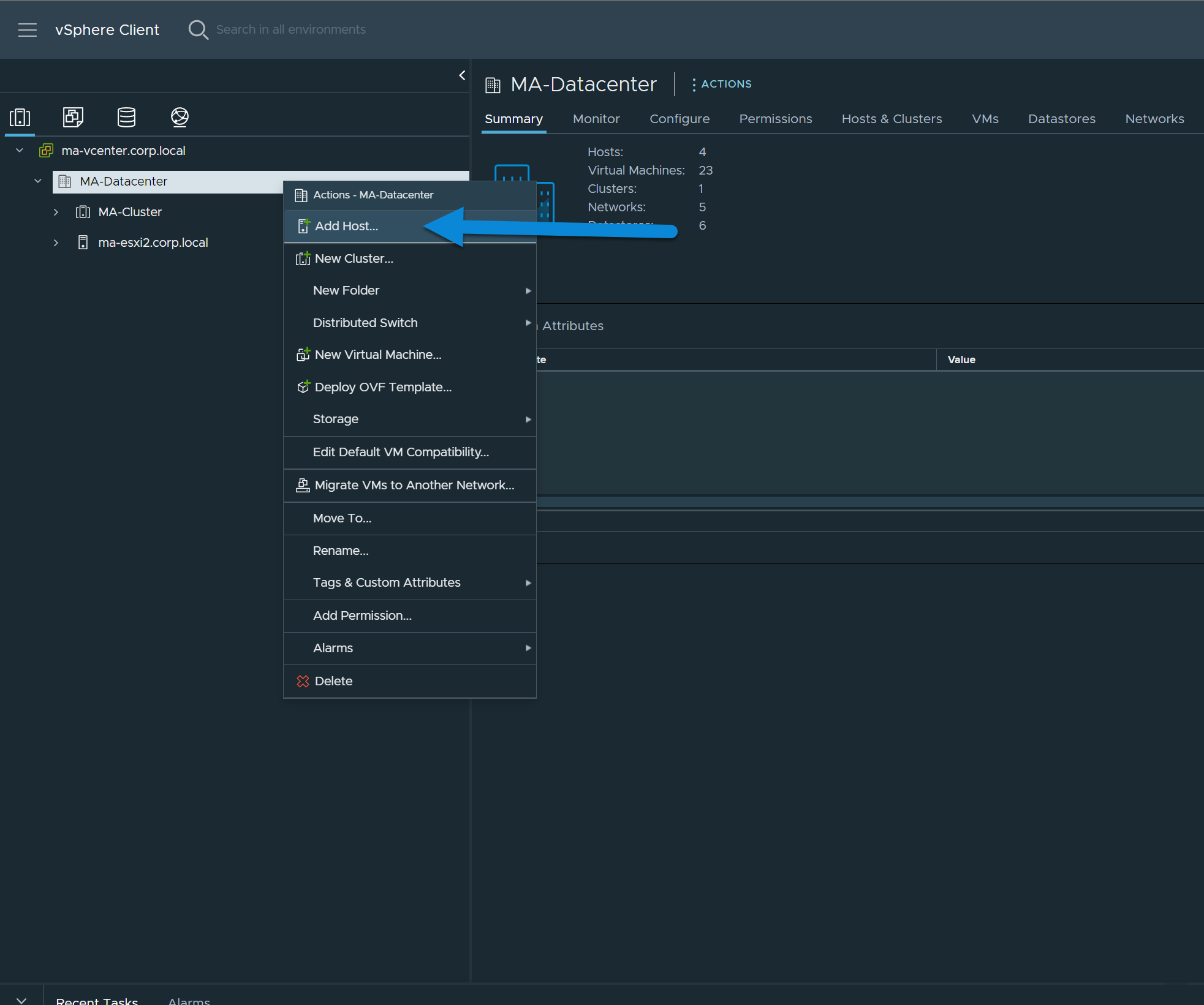Select ma-esxi2.corp.local in the tree
Image resolution: width=1204 pixels, height=1005 pixels.
(153, 243)
